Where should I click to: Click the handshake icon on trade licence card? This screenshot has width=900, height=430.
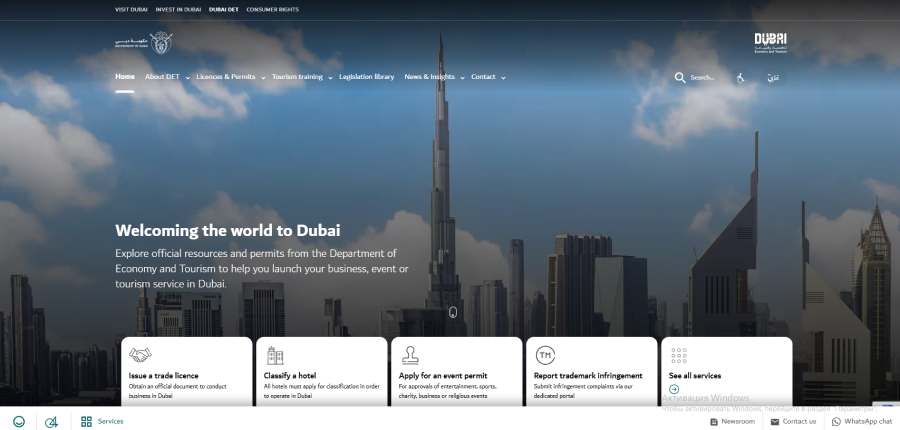pyautogui.click(x=140, y=355)
